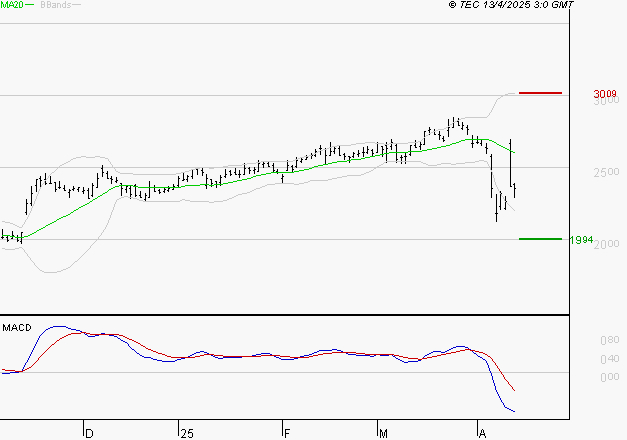Click the 2500 price axis label
The height and width of the screenshot is (440, 627).
click(606, 172)
